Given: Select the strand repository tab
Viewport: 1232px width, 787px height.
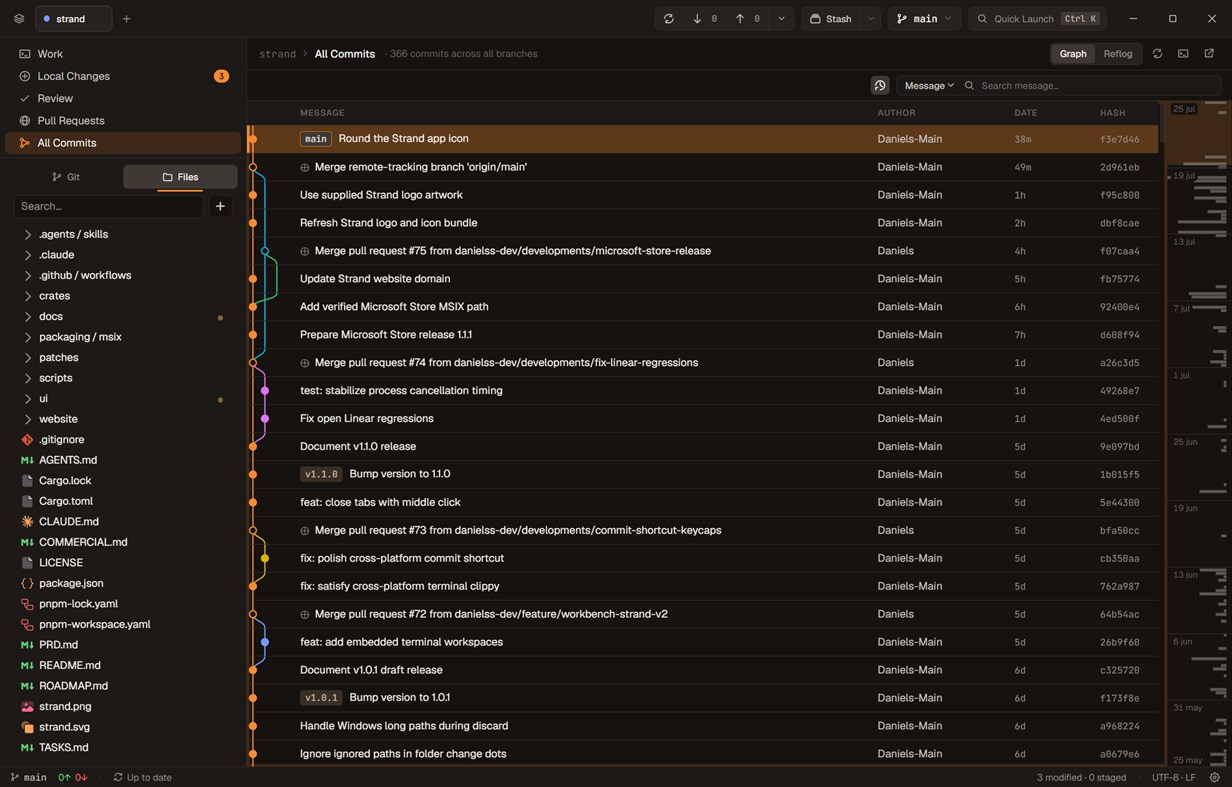Looking at the screenshot, I should pos(73,19).
